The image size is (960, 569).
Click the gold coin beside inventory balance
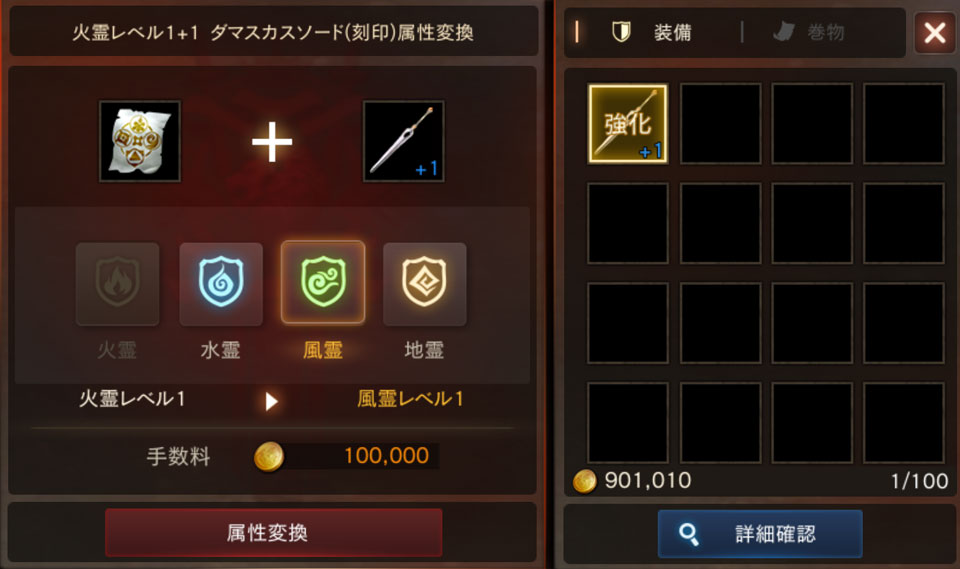pos(584,481)
